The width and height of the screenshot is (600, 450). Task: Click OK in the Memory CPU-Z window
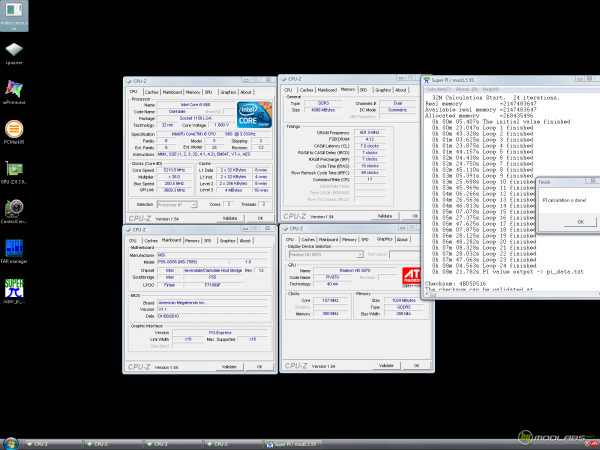(x=415, y=216)
